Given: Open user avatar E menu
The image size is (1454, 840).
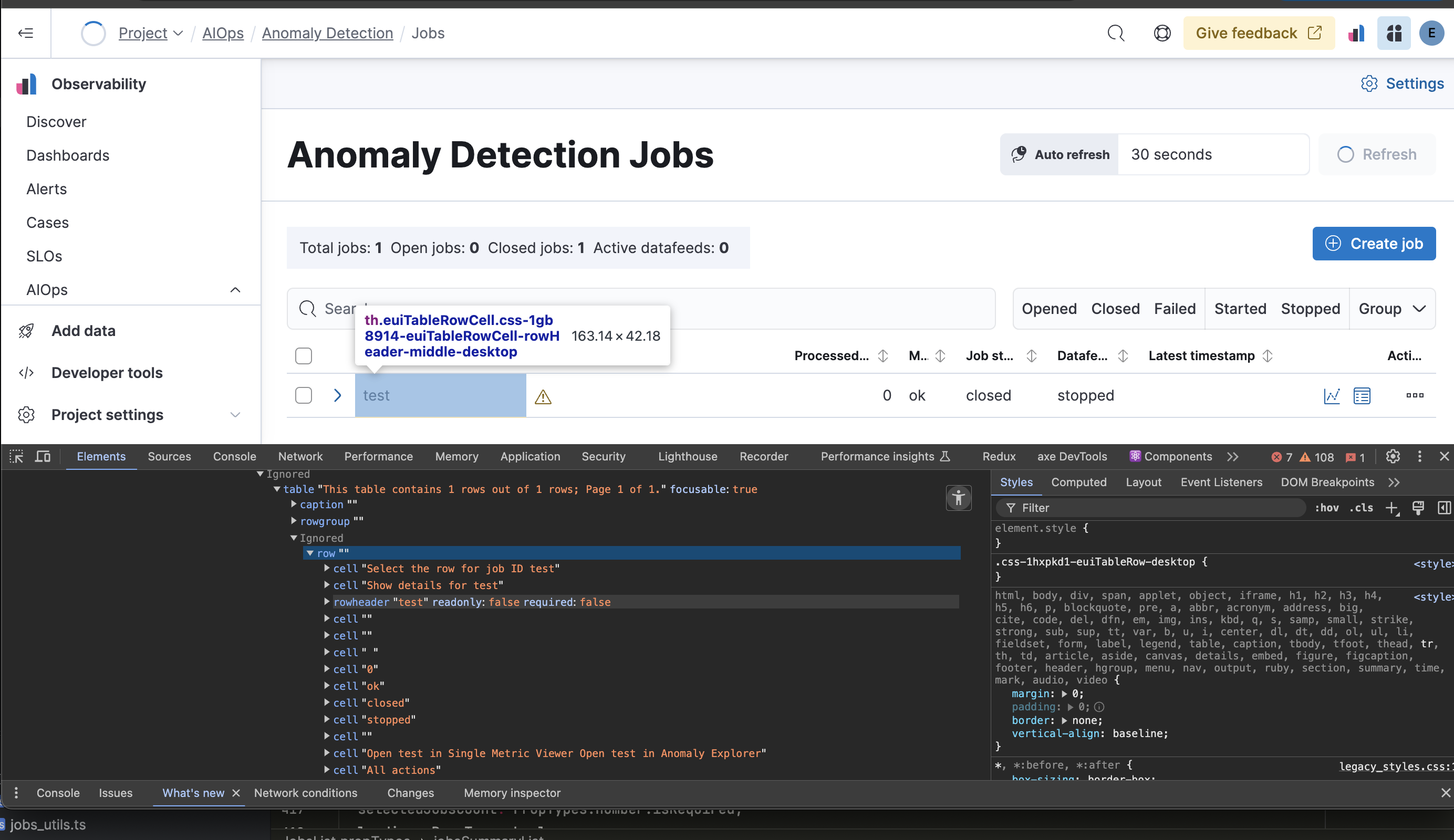Looking at the screenshot, I should pyautogui.click(x=1431, y=33).
